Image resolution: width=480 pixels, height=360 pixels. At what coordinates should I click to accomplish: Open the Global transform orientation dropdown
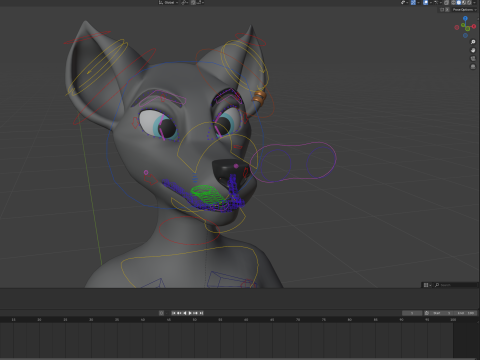(x=169, y=2)
